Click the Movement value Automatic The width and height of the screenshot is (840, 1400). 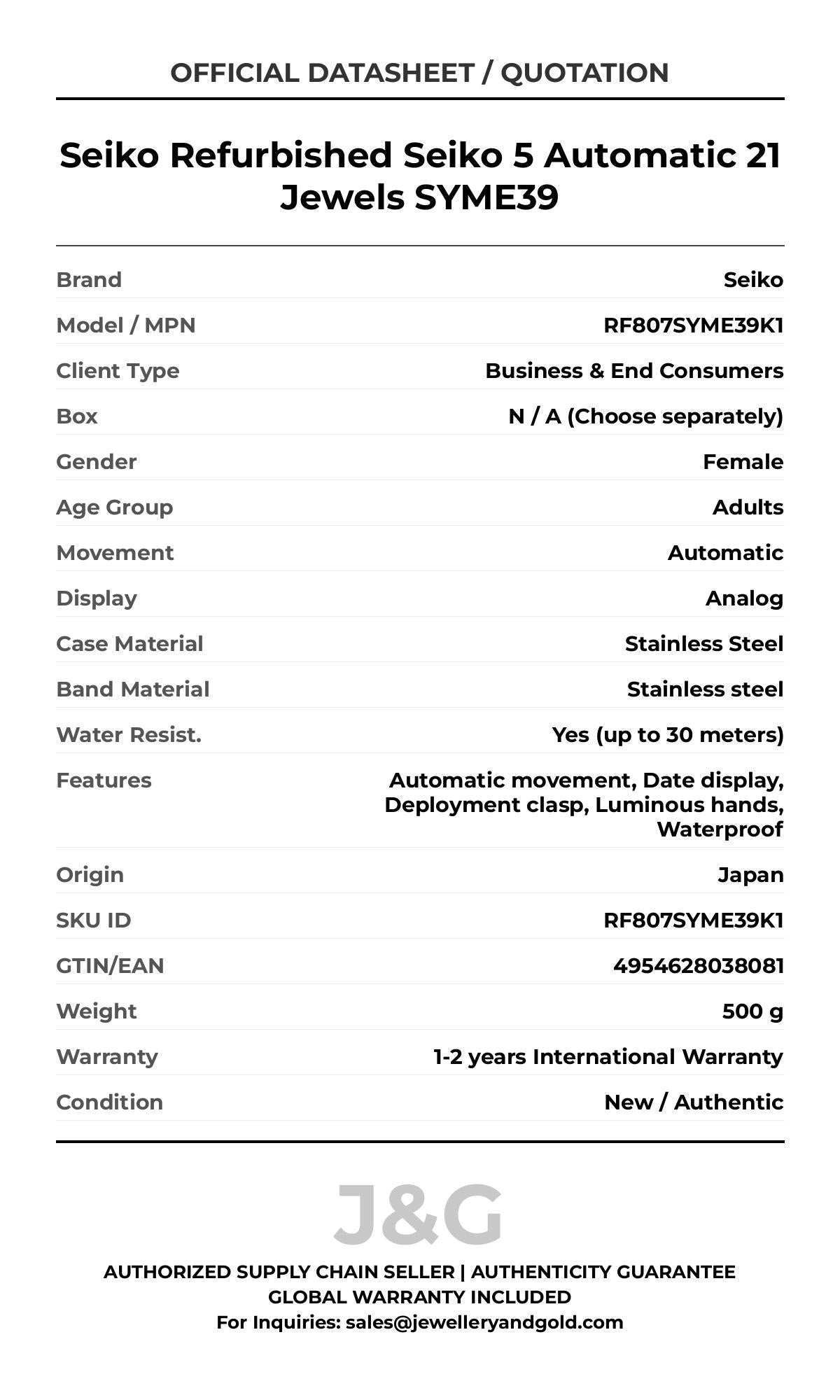click(725, 553)
